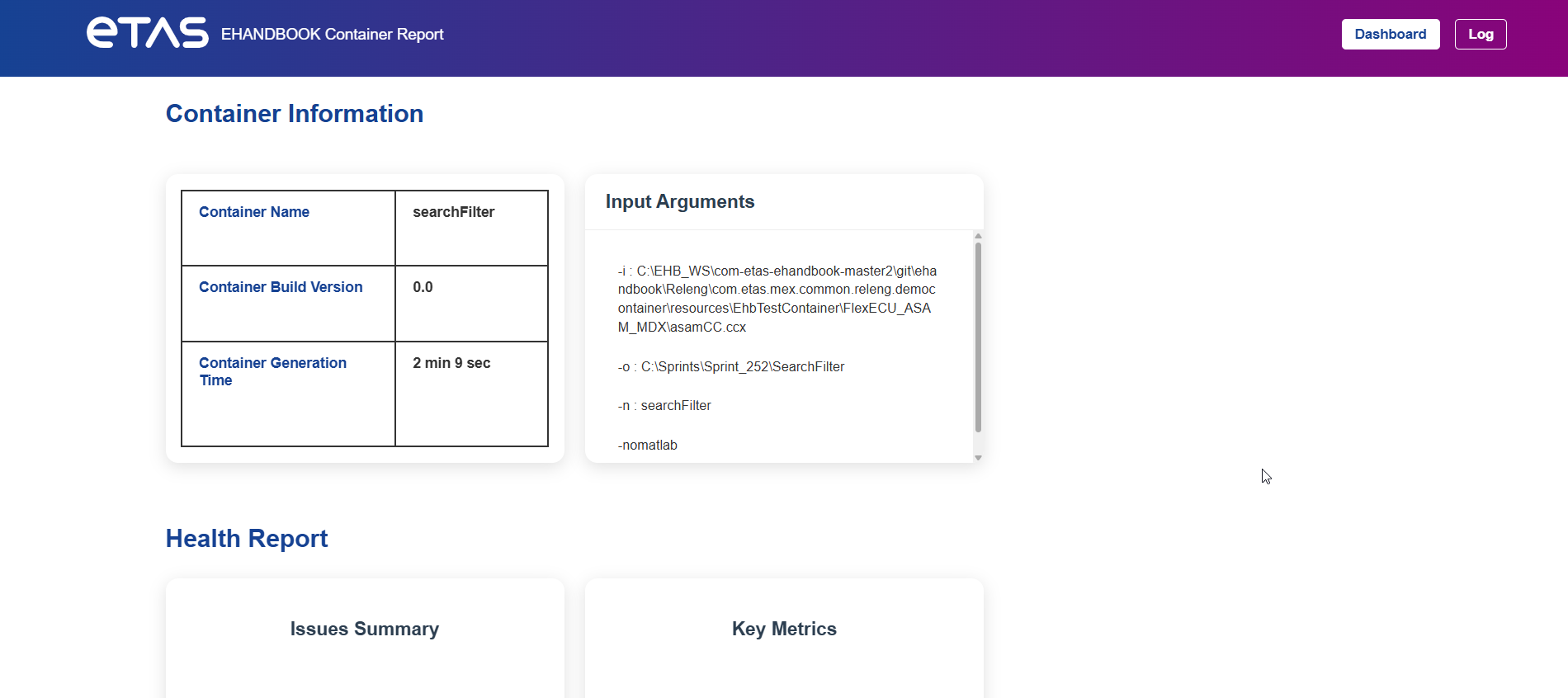The width and height of the screenshot is (1568, 698).
Task: Open the Log view
Action: tap(1481, 34)
